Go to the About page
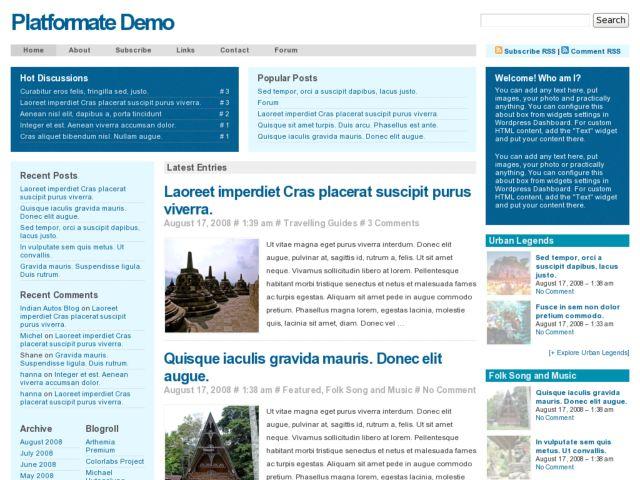 pyautogui.click(x=79, y=50)
